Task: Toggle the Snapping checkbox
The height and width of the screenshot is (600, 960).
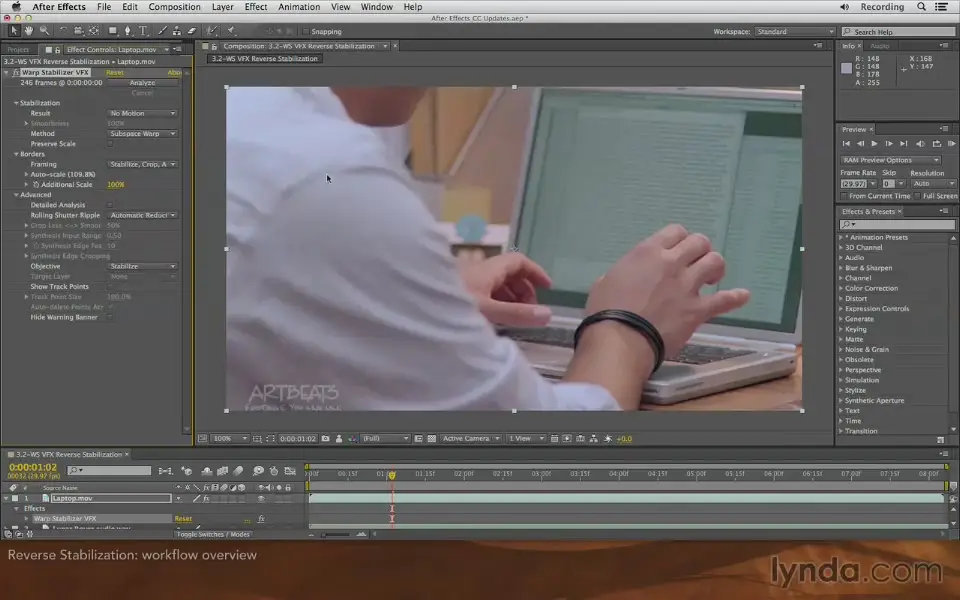Action: pyautogui.click(x=306, y=31)
